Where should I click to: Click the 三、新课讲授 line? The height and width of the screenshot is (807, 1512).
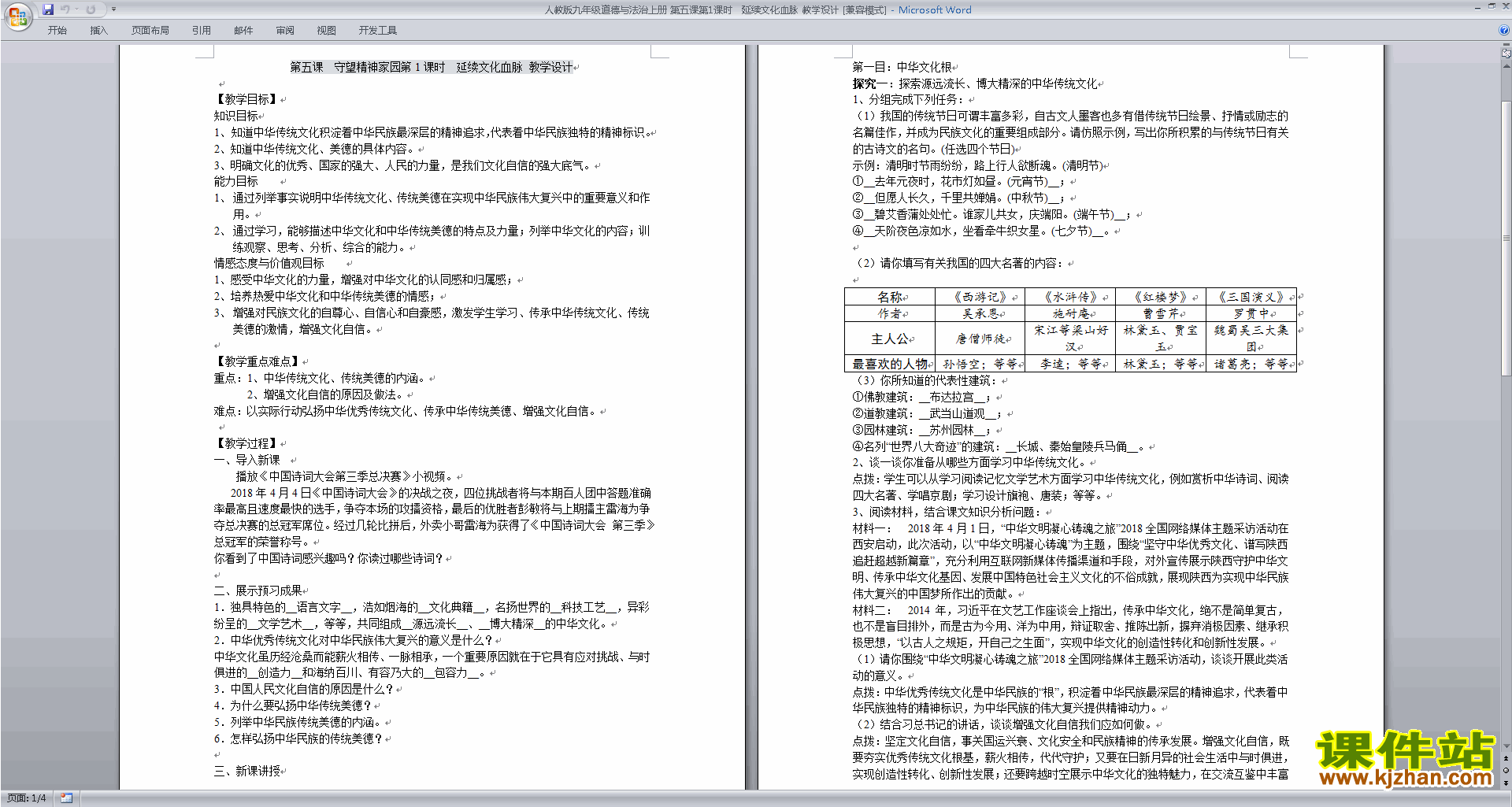(247, 772)
